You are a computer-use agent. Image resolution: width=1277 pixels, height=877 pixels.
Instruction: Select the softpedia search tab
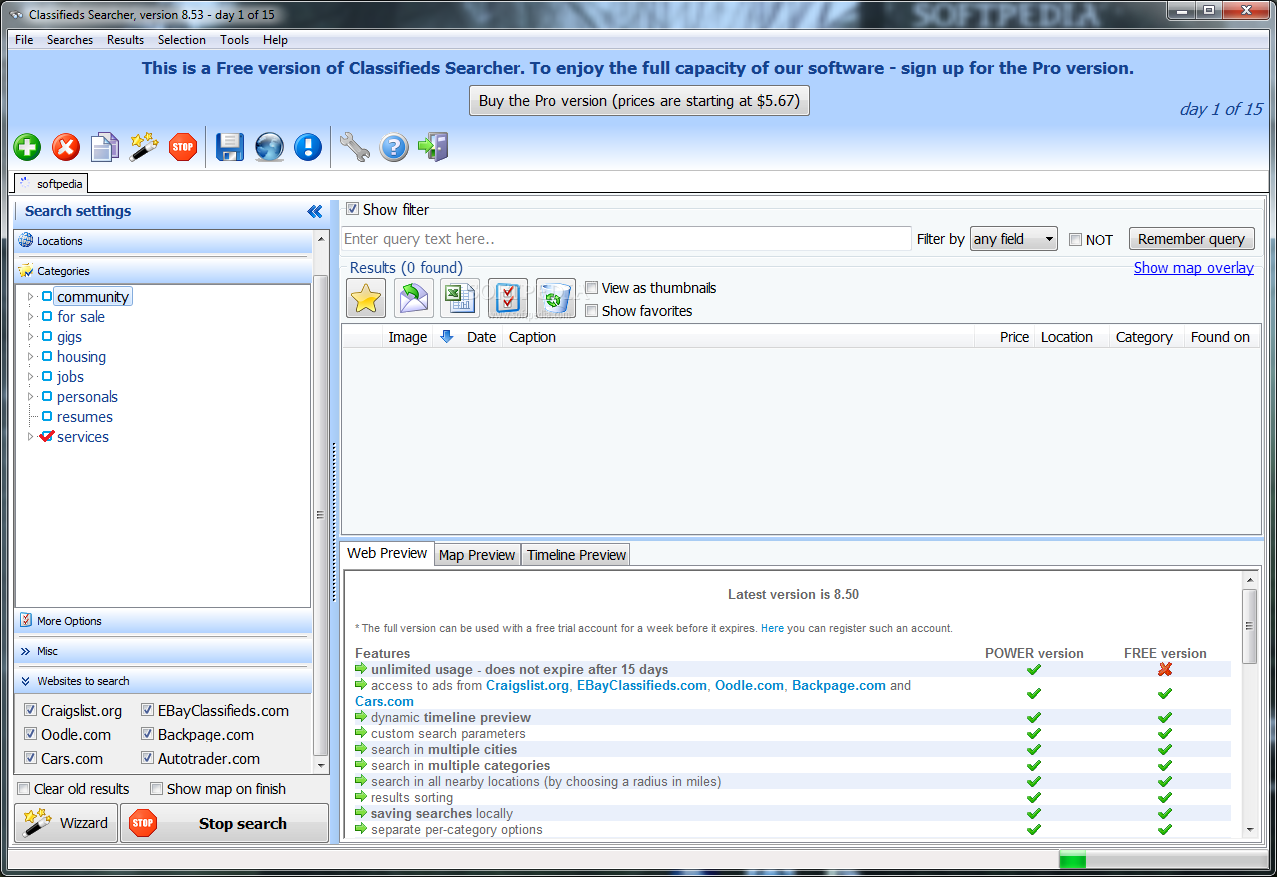[x=51, y=183]
